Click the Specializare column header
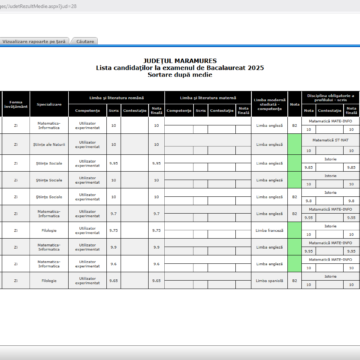Viewport: 360px width, 360px height. click(x=49, y=104)
